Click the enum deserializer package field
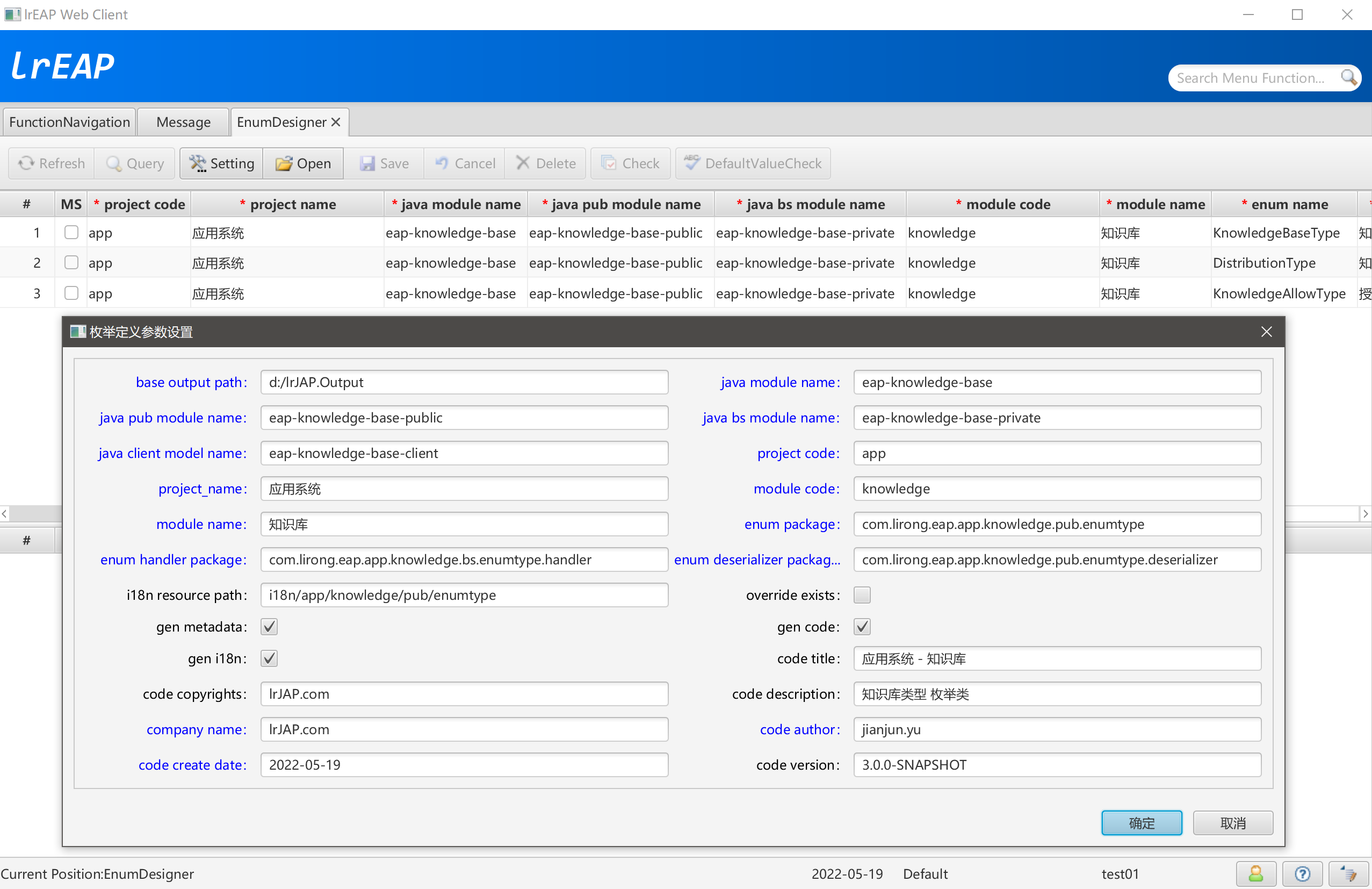This screenshot has height=889, width=1372. pos(1057,560)
